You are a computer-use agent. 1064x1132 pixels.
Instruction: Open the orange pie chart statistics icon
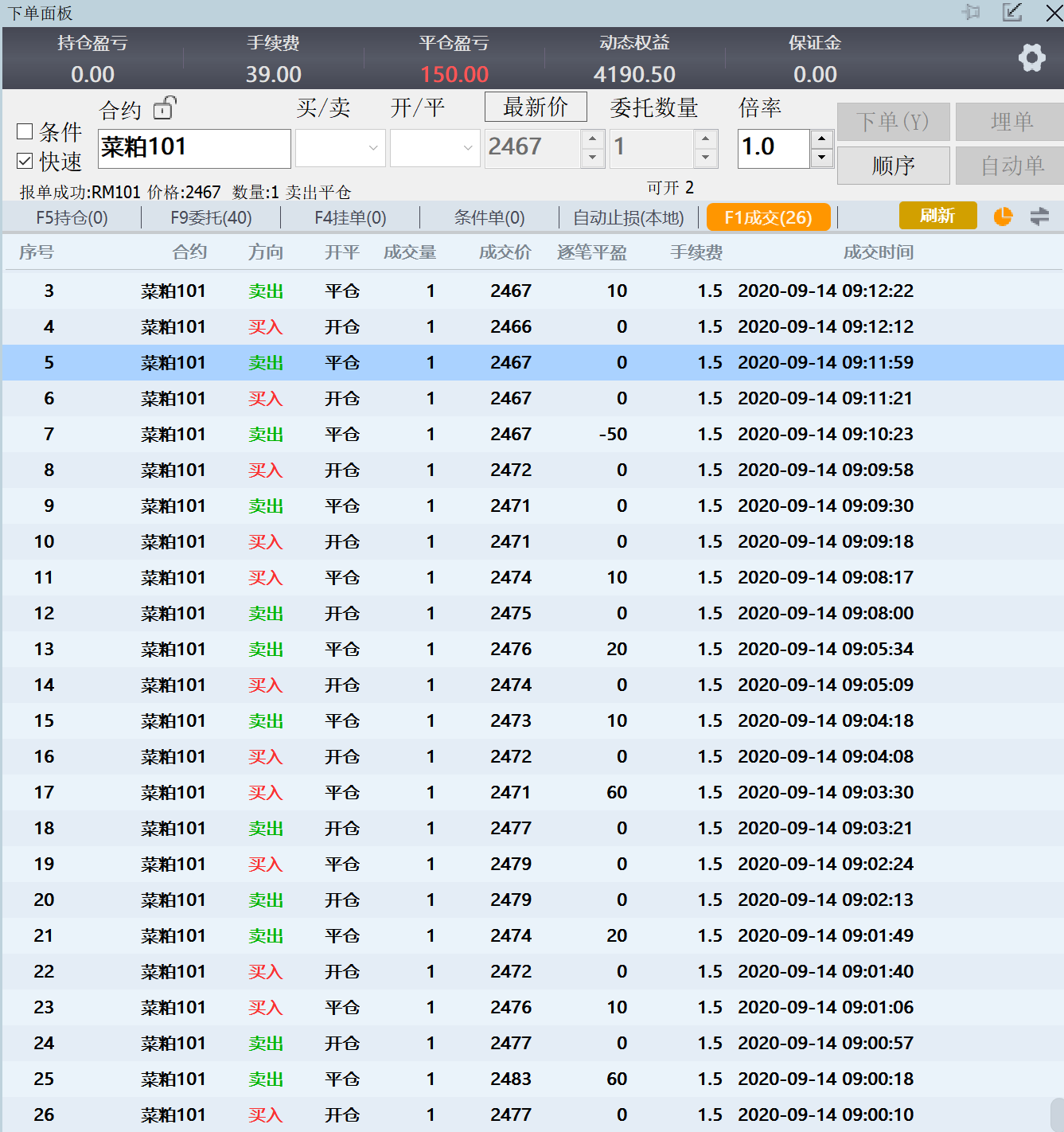coord(1003,217)
